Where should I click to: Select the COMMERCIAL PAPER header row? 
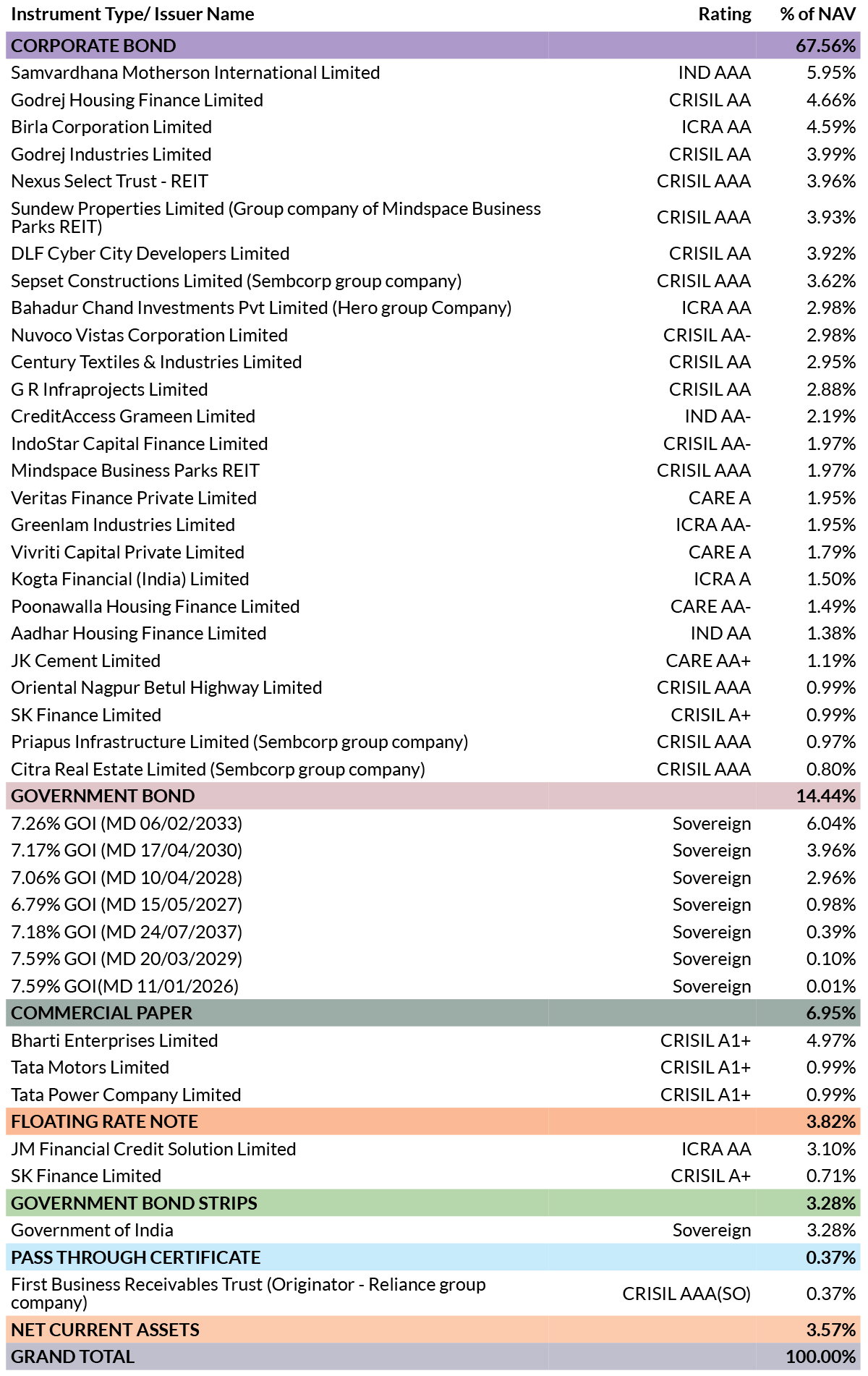click(x=433, y=1013)
